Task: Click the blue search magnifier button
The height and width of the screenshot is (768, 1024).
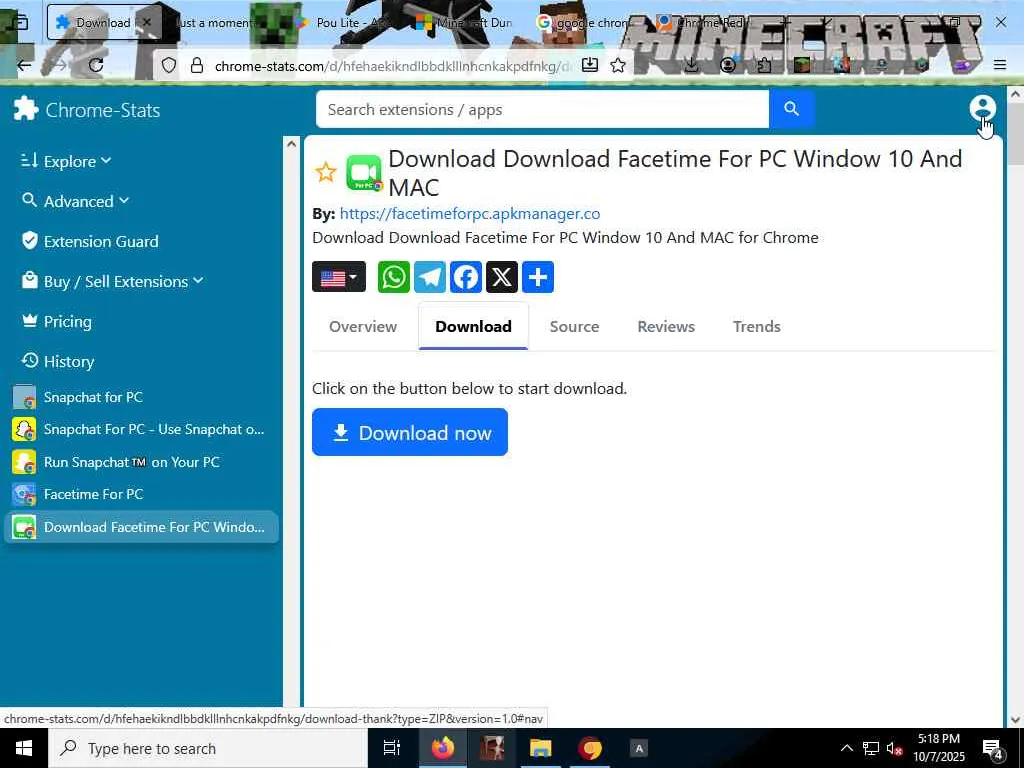Action: tap(791, 109)
